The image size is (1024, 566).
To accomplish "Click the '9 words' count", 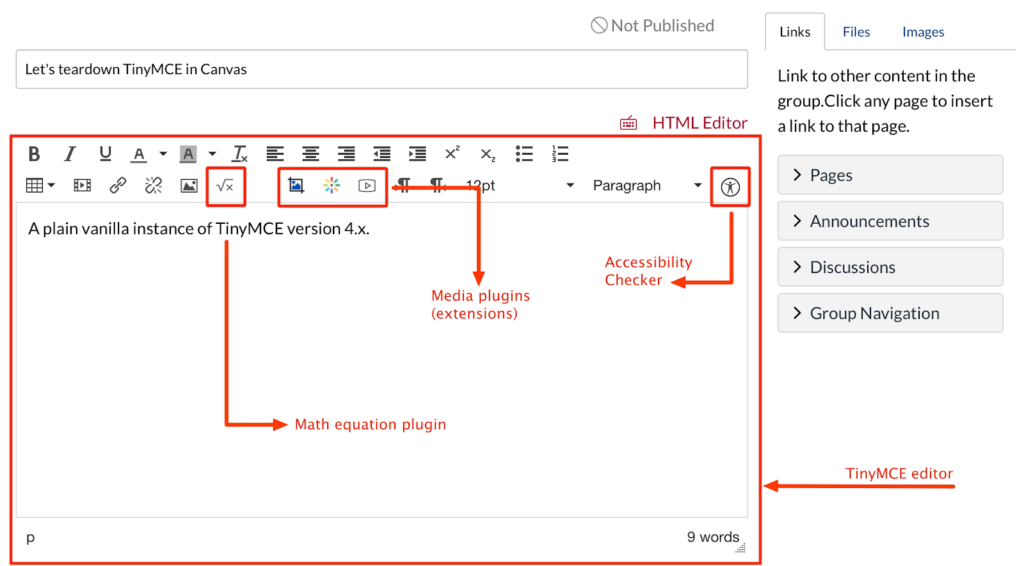I will pyautogui.click(x=712, y=537).
